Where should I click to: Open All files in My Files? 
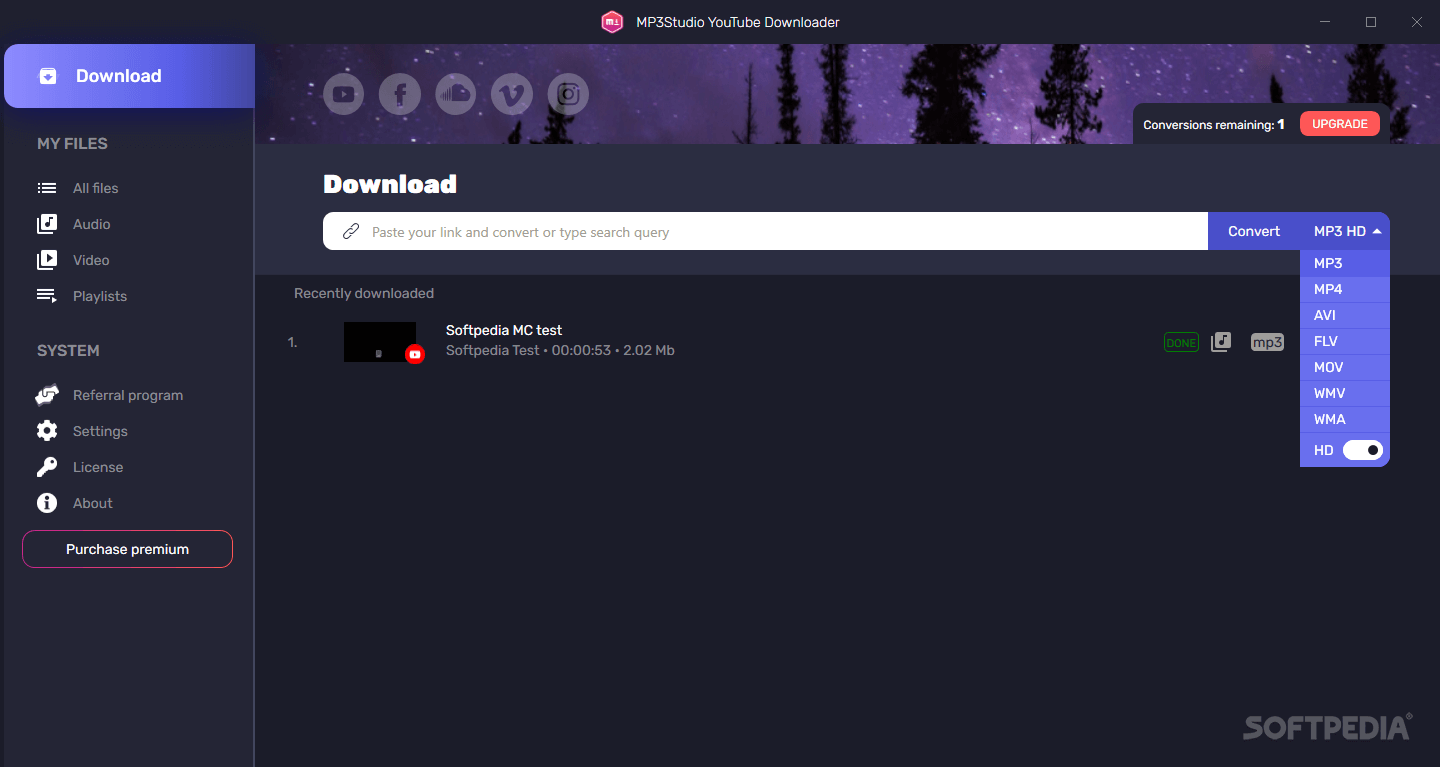pyautogui.click(x=95, y=188)
